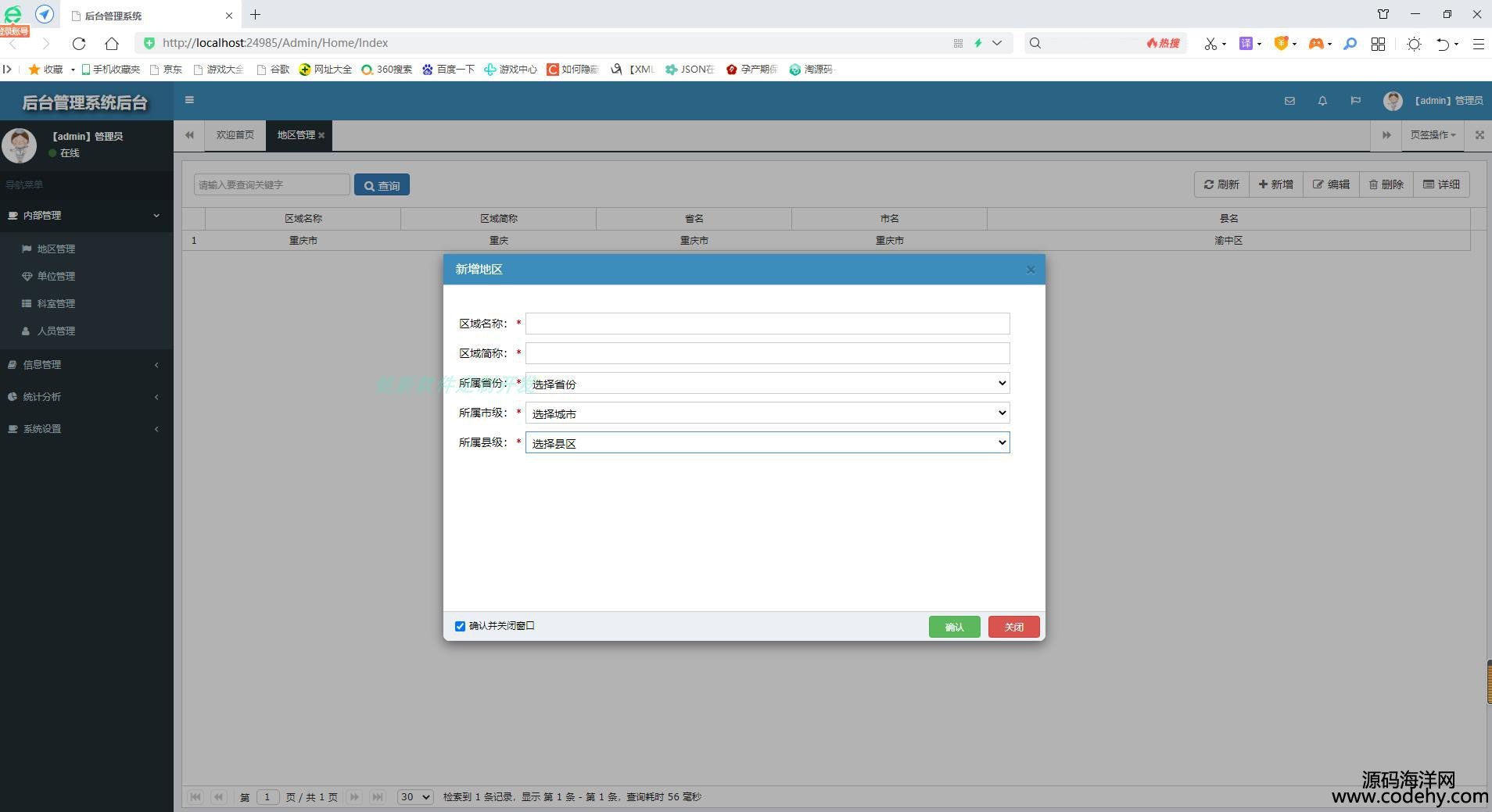Open the 所属县级 county dropdown

[767, 443]
